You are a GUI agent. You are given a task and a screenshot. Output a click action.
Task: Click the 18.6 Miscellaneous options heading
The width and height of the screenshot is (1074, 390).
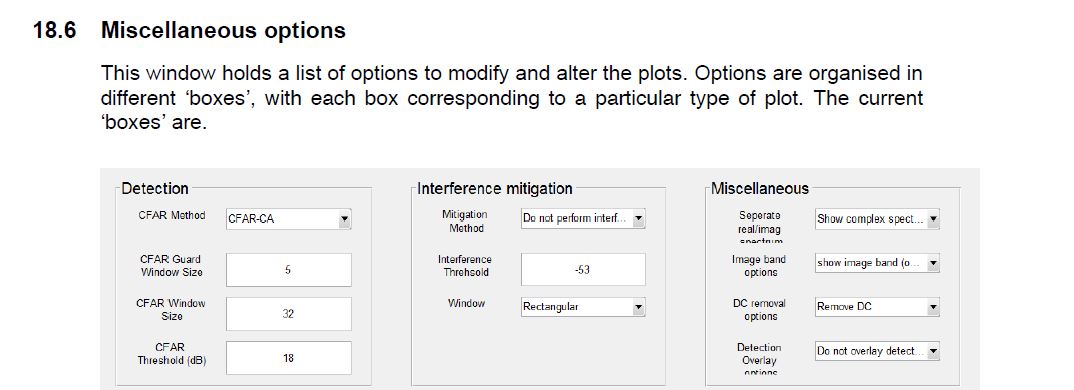pos(190,31)
